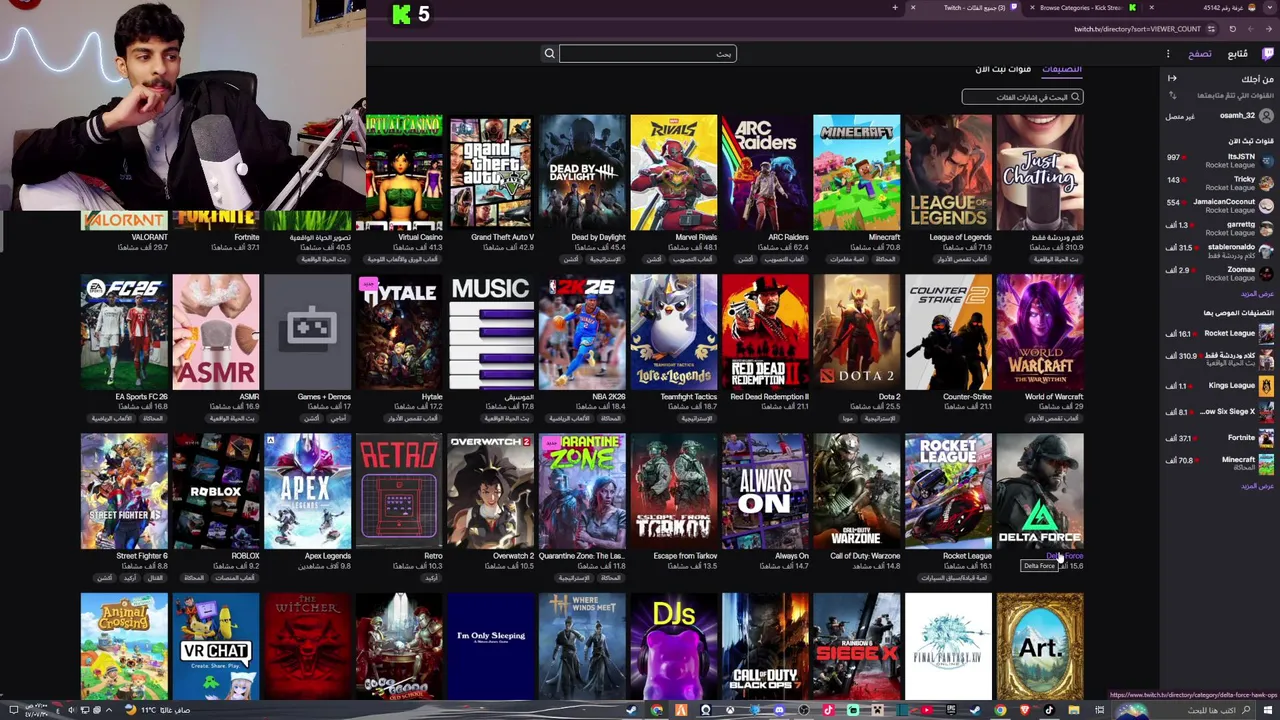Click the sidebar sort arrows icon

tap(1172, 95)
